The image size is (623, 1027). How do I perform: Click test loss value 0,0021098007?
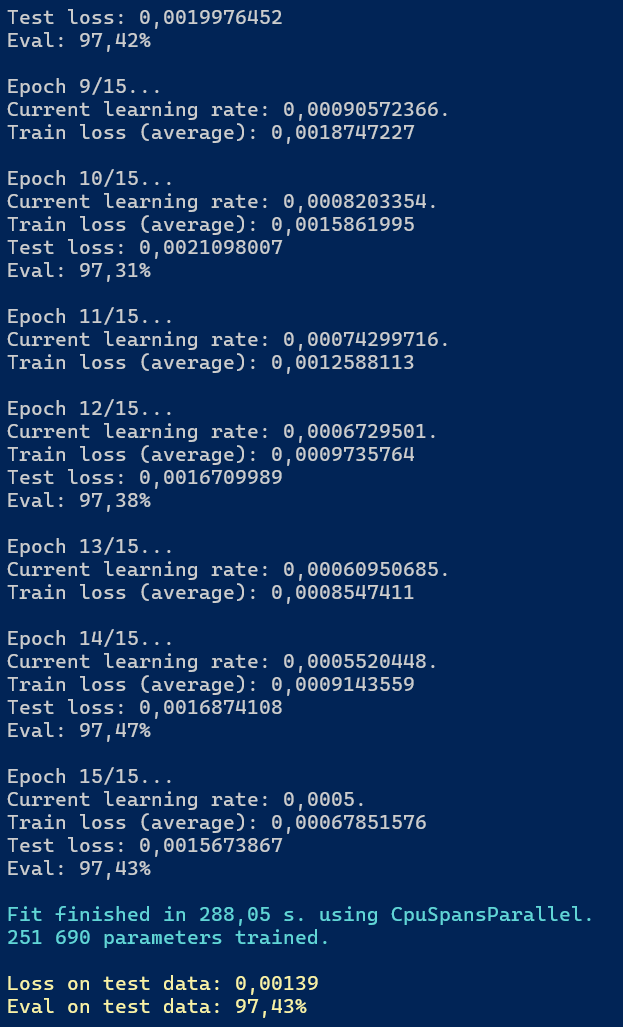point(210,248)
